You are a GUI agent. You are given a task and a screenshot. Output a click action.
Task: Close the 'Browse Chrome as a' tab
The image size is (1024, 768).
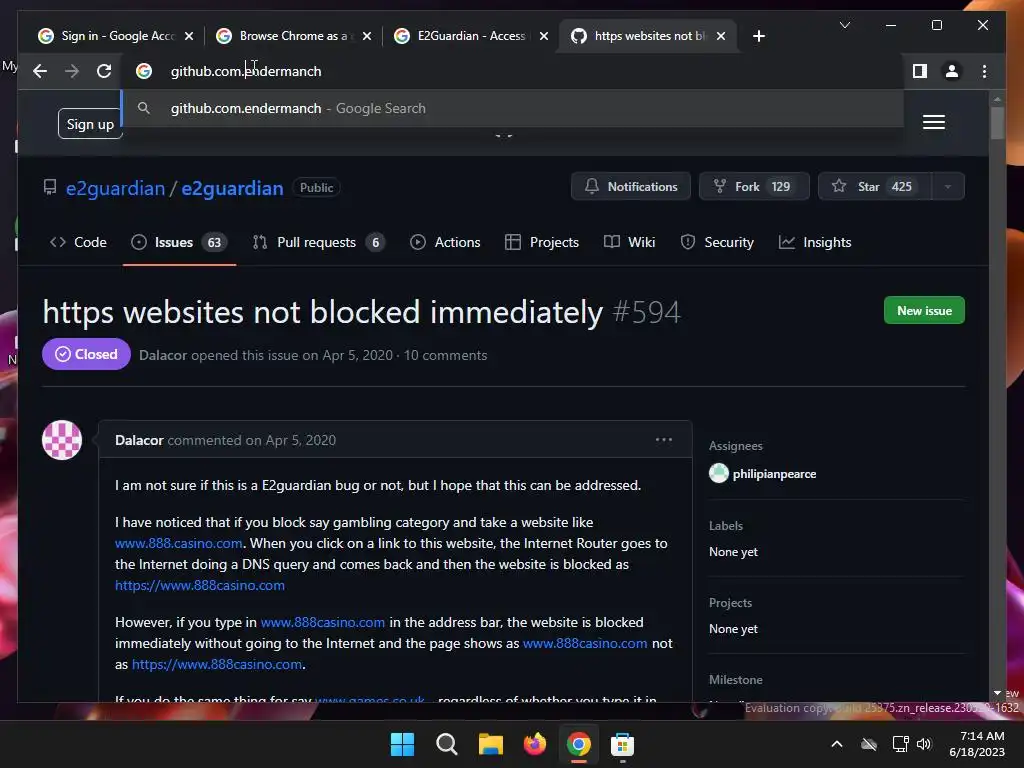point(367,36)
